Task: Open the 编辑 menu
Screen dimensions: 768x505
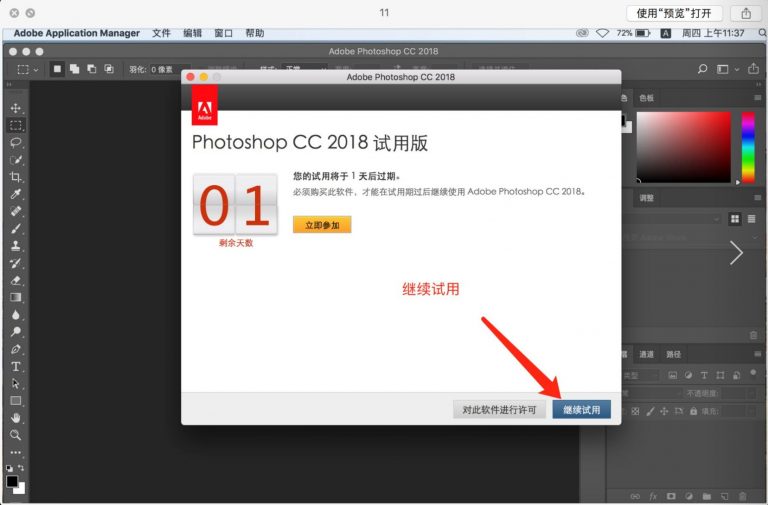Action: (192, 33)
